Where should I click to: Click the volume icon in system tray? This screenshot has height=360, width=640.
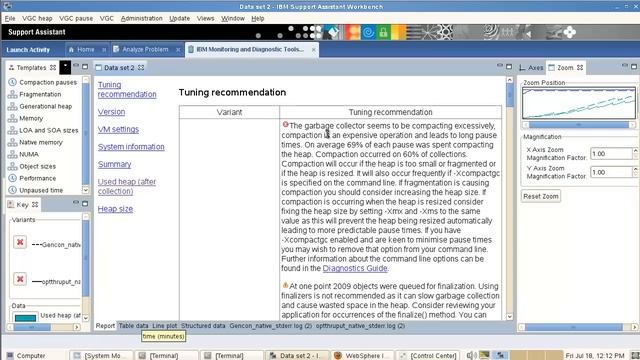(x=471, y=356)
